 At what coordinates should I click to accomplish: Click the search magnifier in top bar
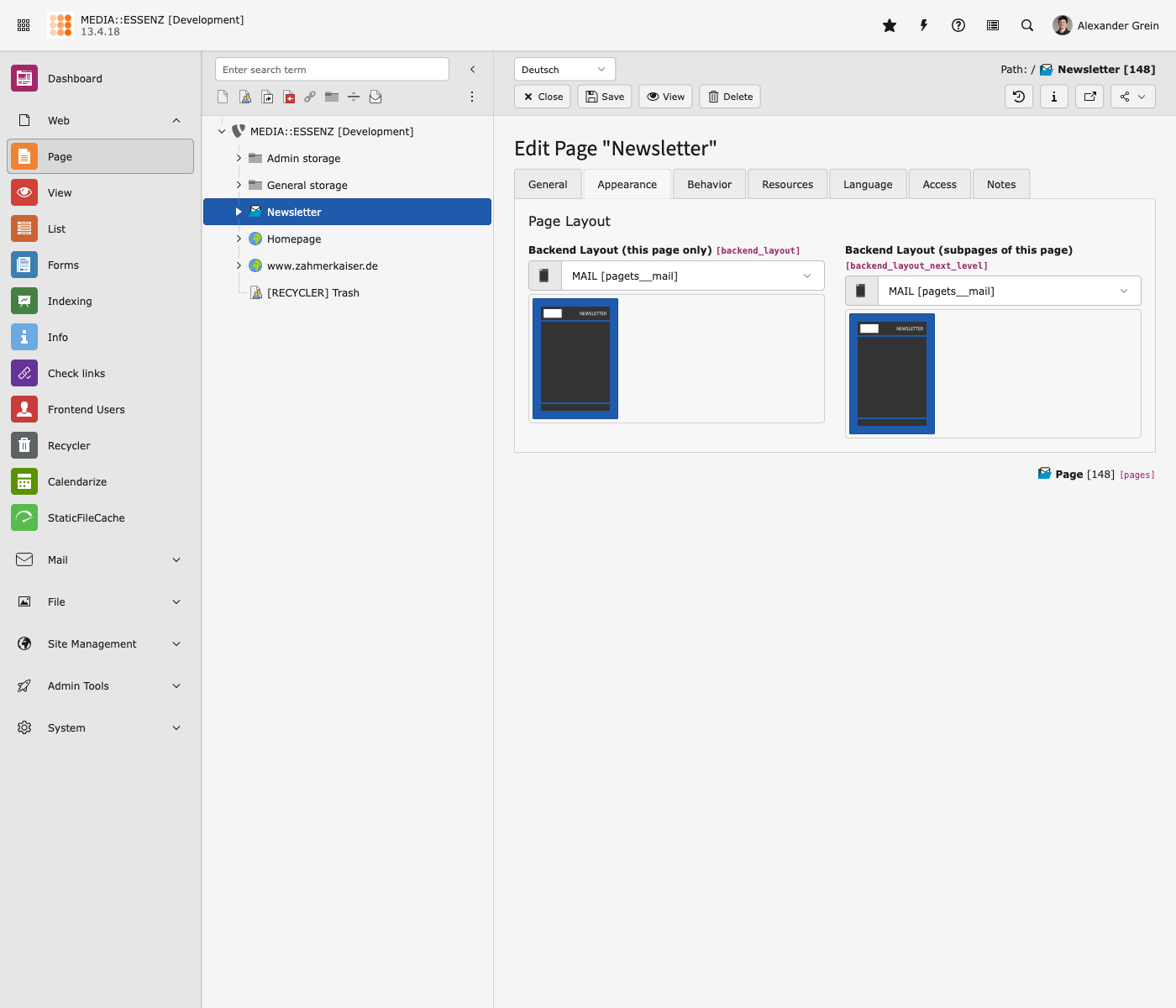point(1027,25)
